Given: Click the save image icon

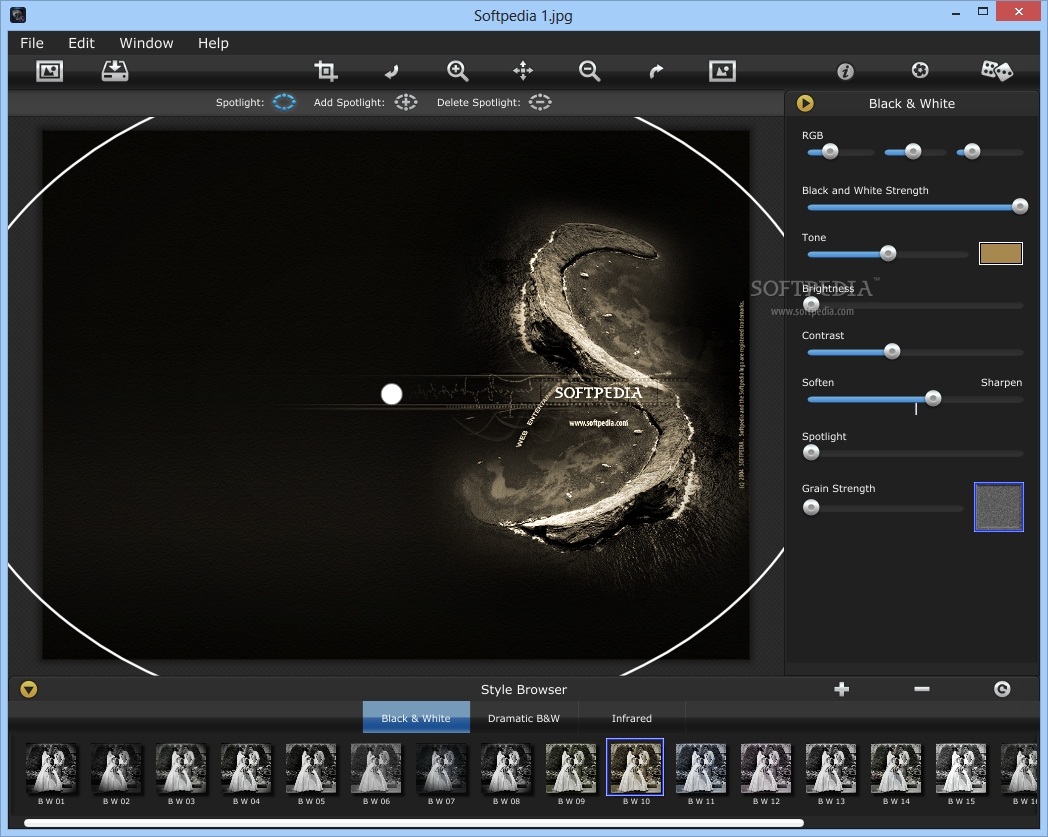Looking at the screenshot, I should (x=115, y=71).
